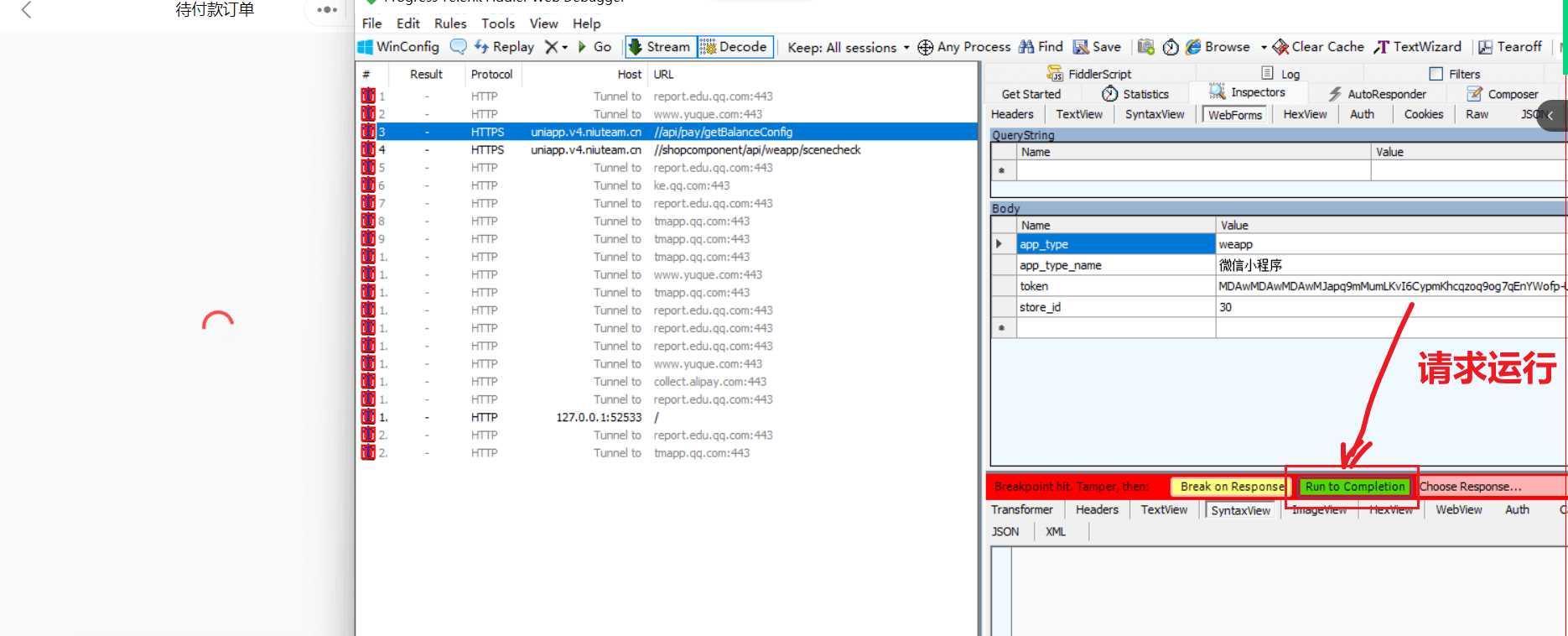
Task: Select the getBalanceConfig session row
Action: [667, 132]
